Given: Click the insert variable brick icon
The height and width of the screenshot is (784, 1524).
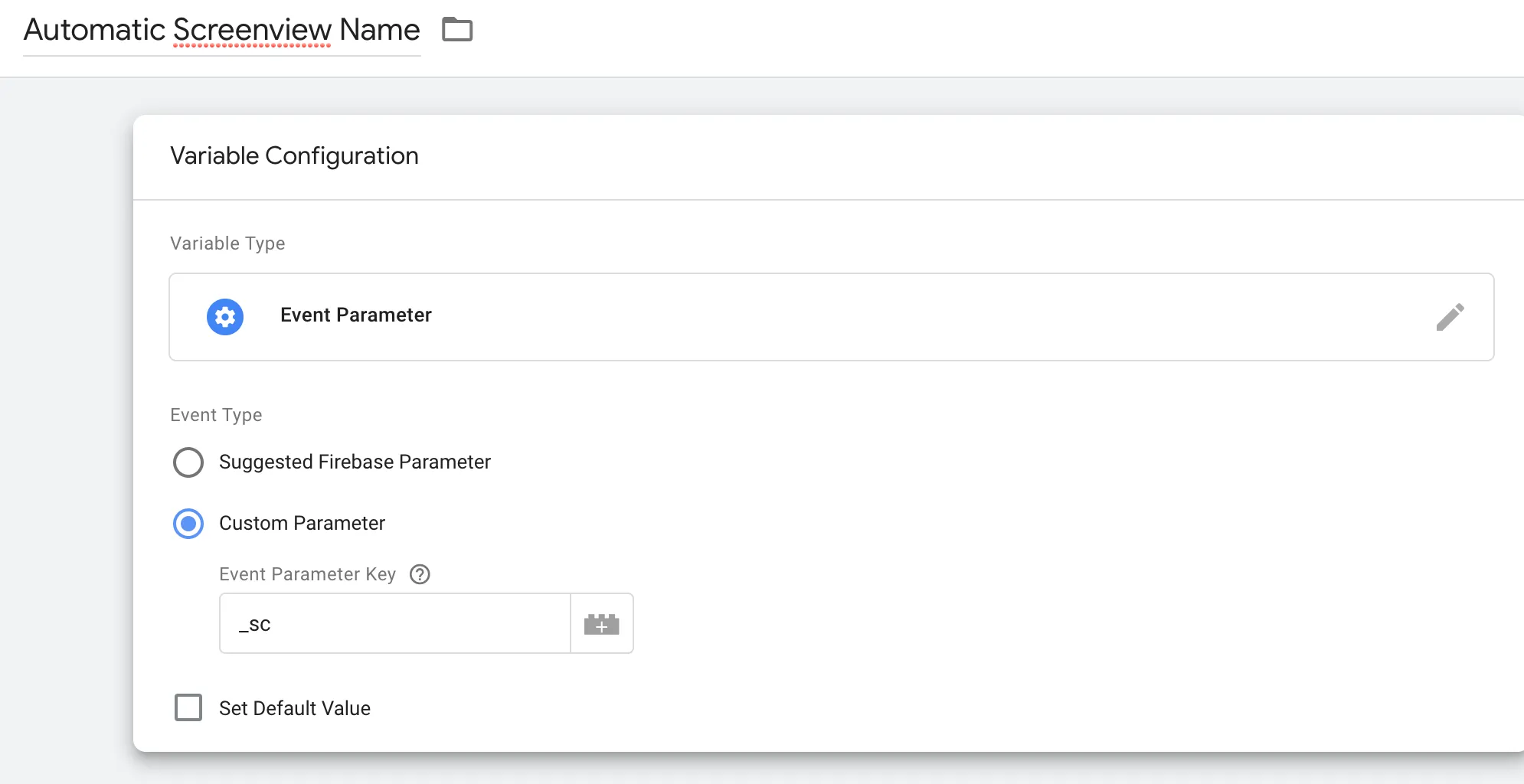Looking at the screenshot, I should click(602, 624).
